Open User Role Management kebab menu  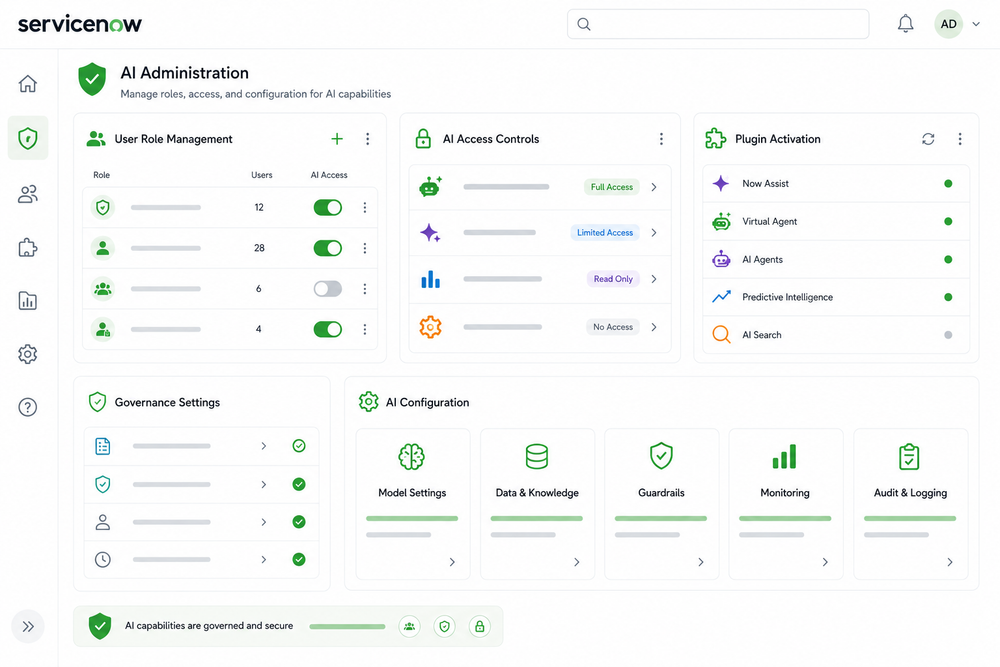[367, 138]
